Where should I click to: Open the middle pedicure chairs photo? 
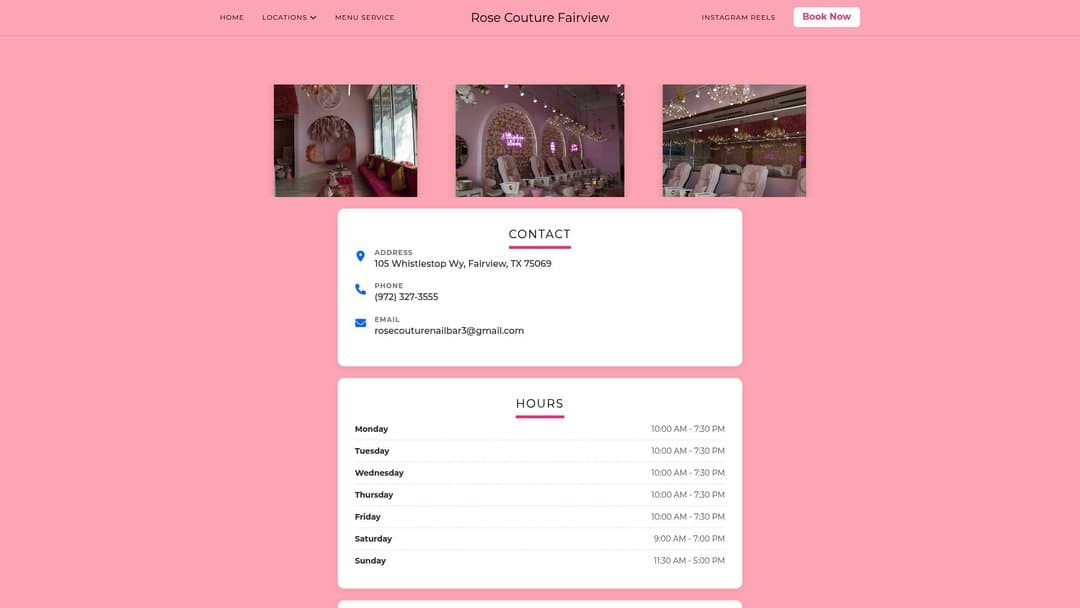pos(540,140)
